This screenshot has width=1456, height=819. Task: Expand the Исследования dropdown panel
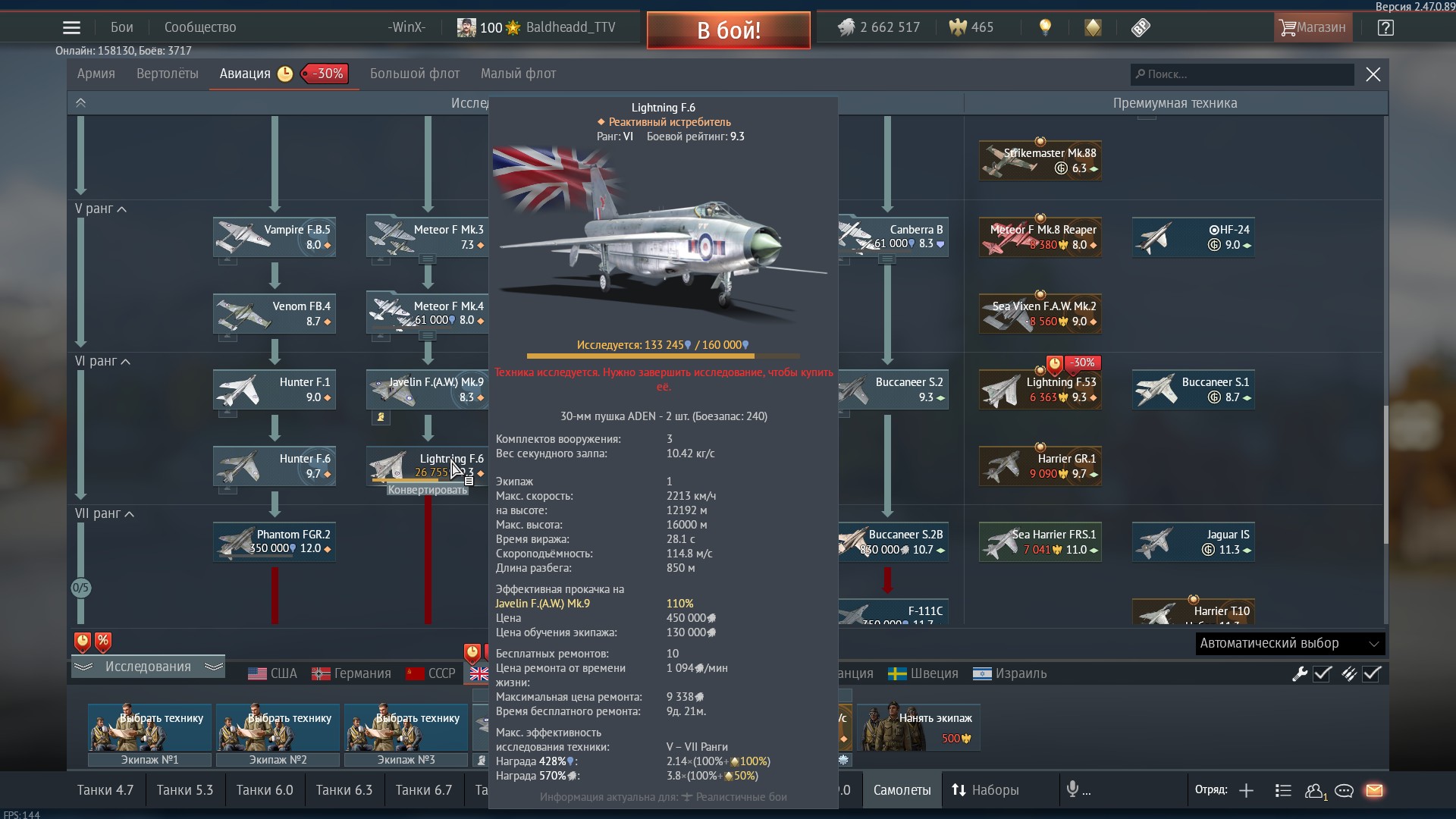point(148,667)
